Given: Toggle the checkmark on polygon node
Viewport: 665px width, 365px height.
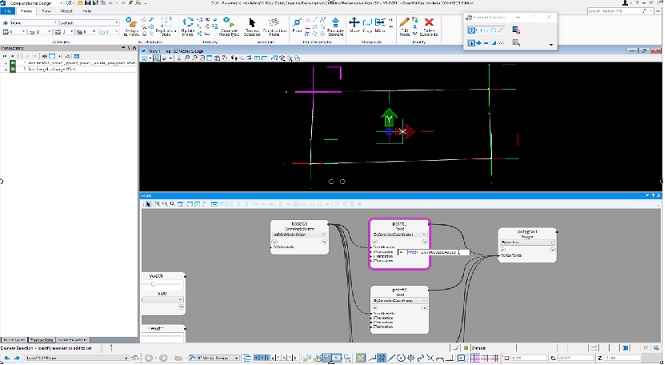Looking at the screenshot, I should coord(503,250).
